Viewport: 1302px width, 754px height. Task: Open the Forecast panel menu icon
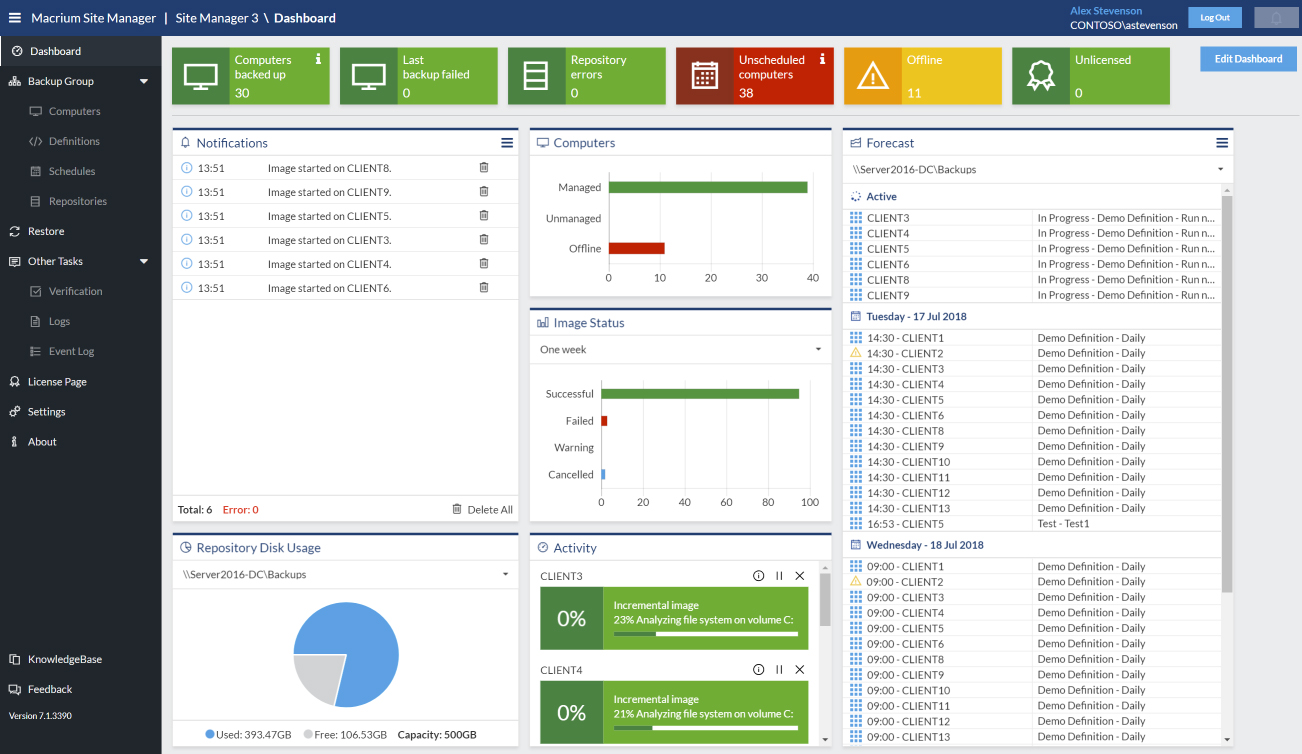click(1221, 143)
